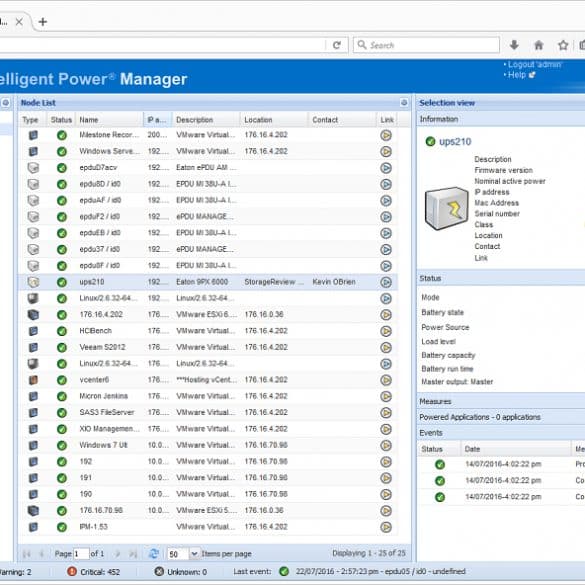Click Critical alarm status icon
The height and width of the screenshot is (585, 585).
(72, 572)
